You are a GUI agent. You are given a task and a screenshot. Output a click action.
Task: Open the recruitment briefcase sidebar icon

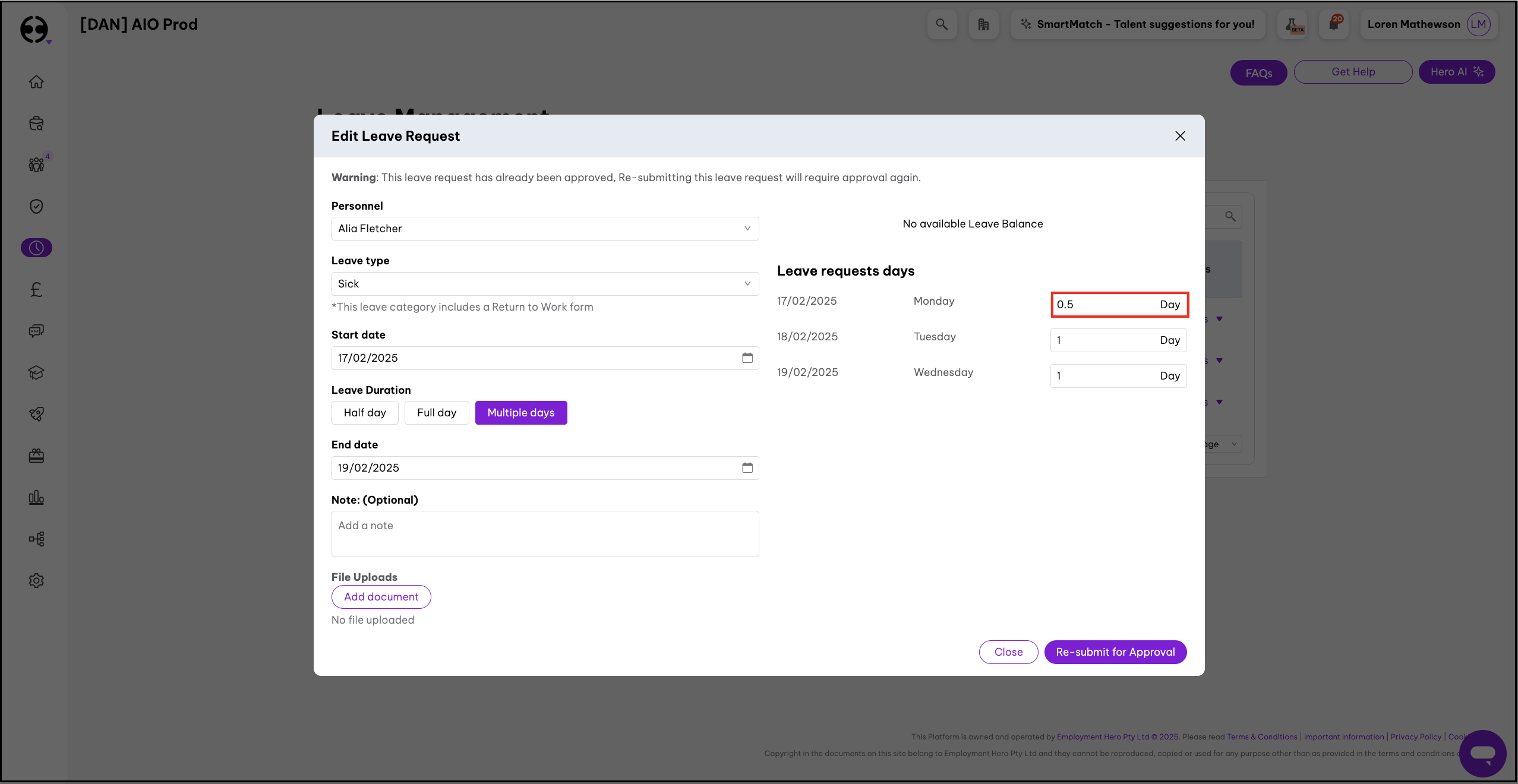pos(36,124)
